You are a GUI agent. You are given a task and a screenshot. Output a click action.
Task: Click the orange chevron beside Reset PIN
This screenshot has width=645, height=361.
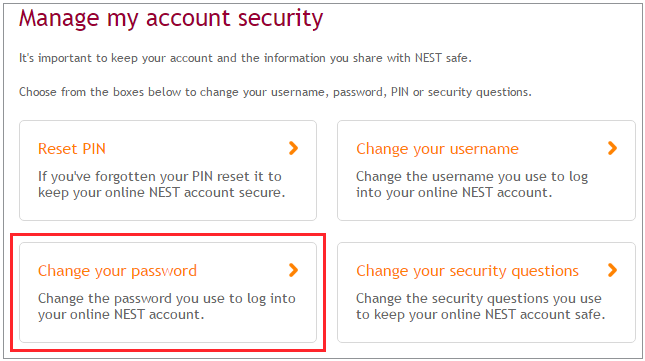coord(293,148)
